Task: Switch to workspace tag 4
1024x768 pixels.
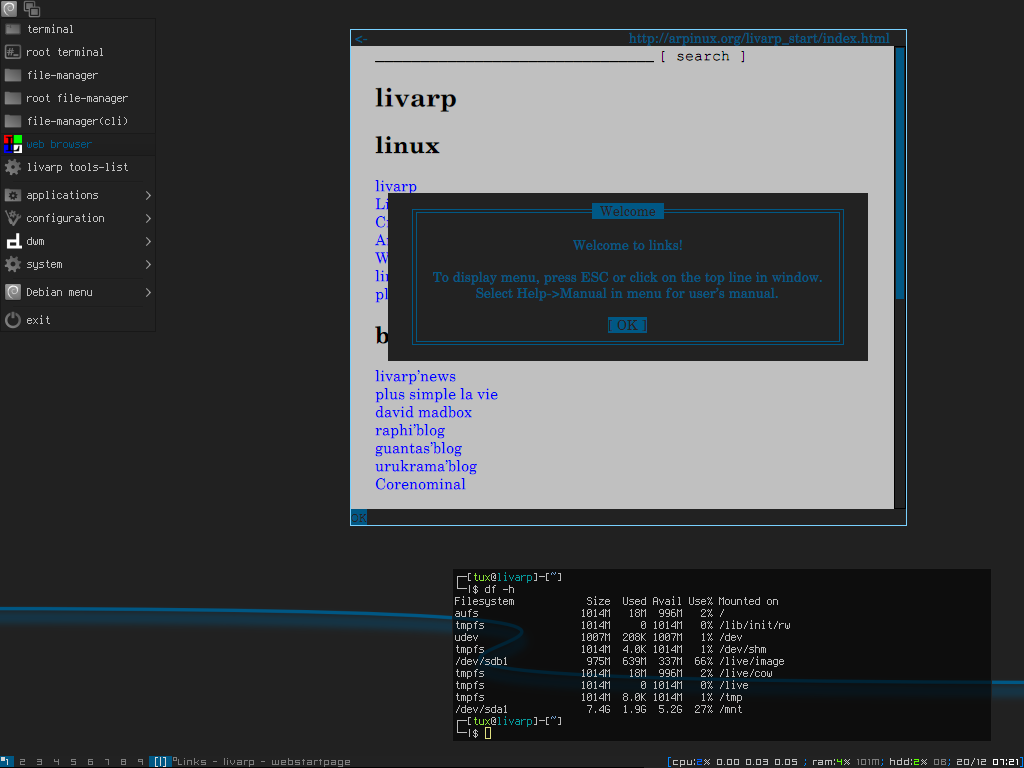Action: 56,761
